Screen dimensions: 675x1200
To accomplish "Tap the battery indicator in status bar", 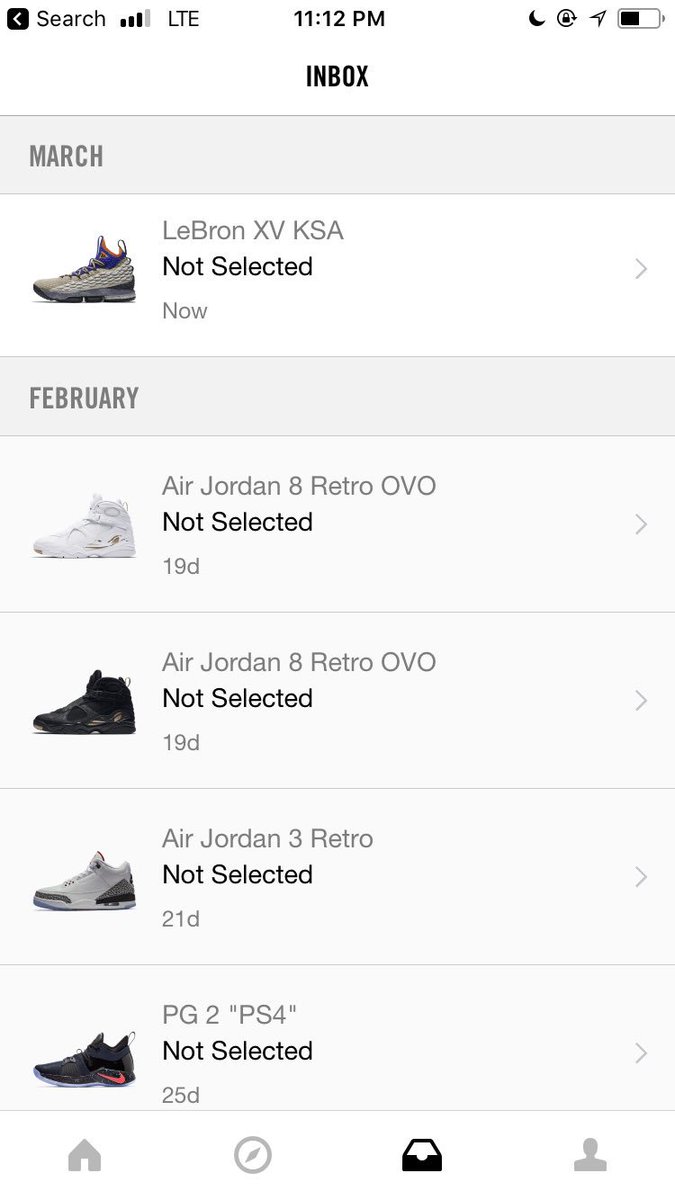I will [640, 19].
